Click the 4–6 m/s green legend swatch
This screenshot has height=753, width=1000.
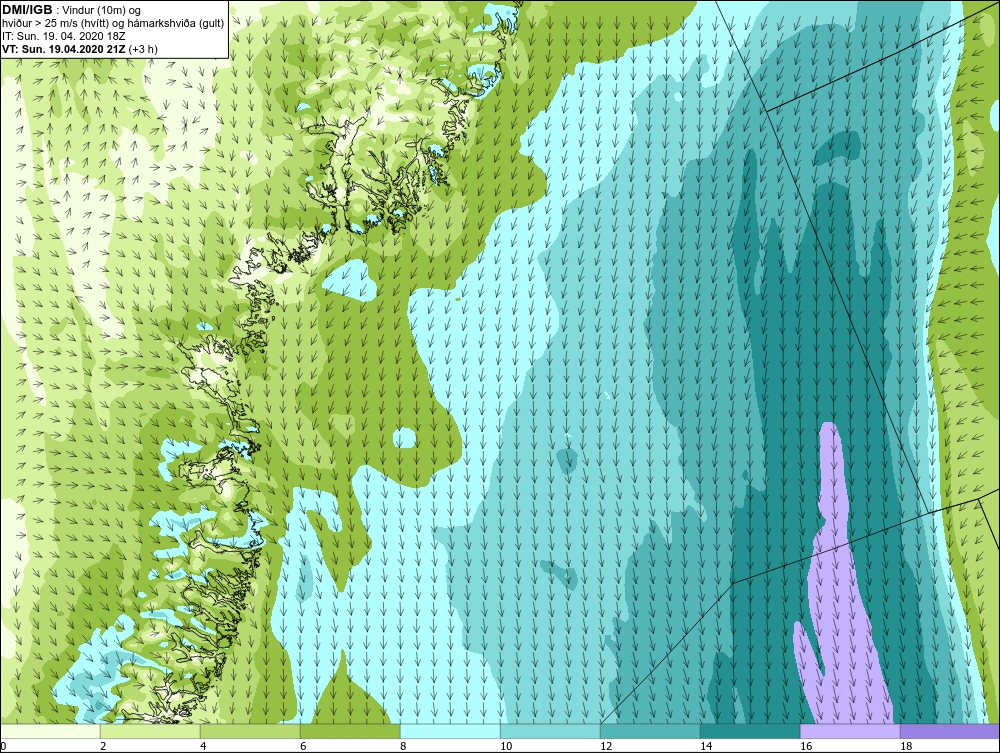click(251, 731)
